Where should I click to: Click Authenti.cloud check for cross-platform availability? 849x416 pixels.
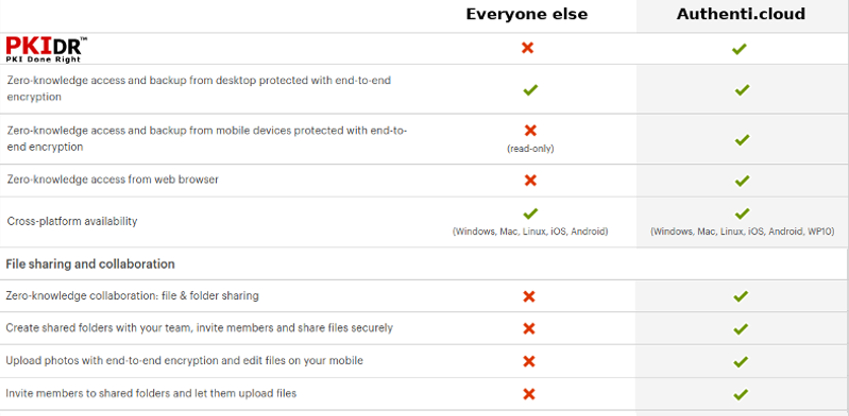pyautogui.click(x=741, y=214)
